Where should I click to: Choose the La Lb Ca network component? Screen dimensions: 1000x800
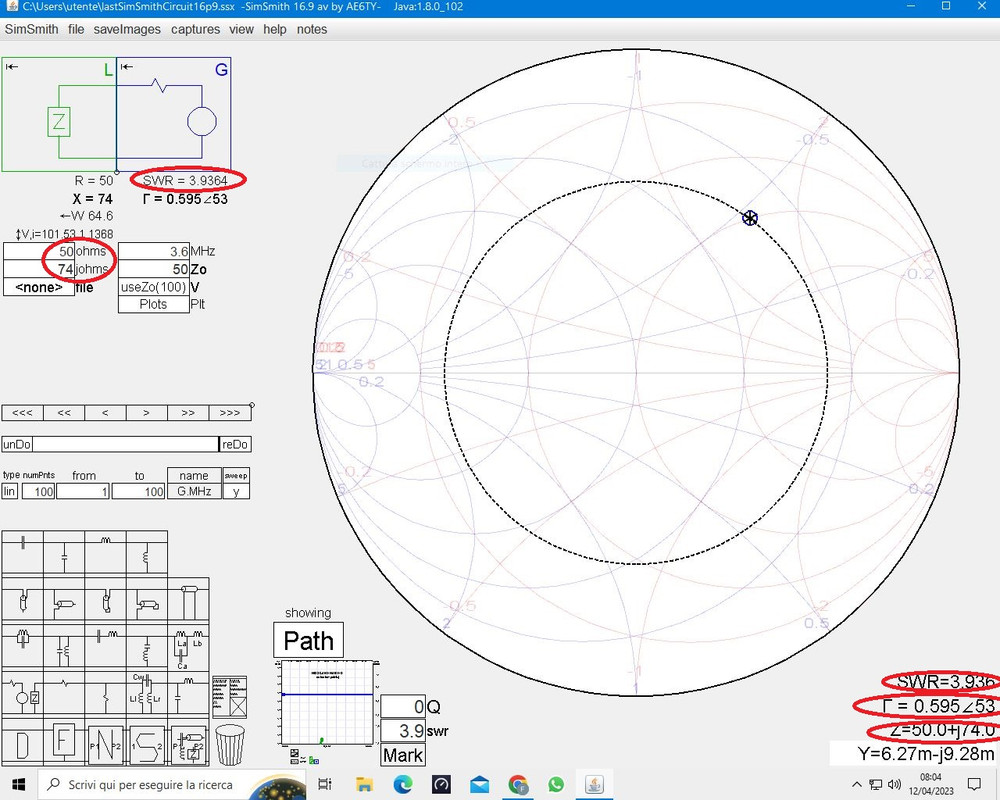pyautogui.click(x=188, y=648)
